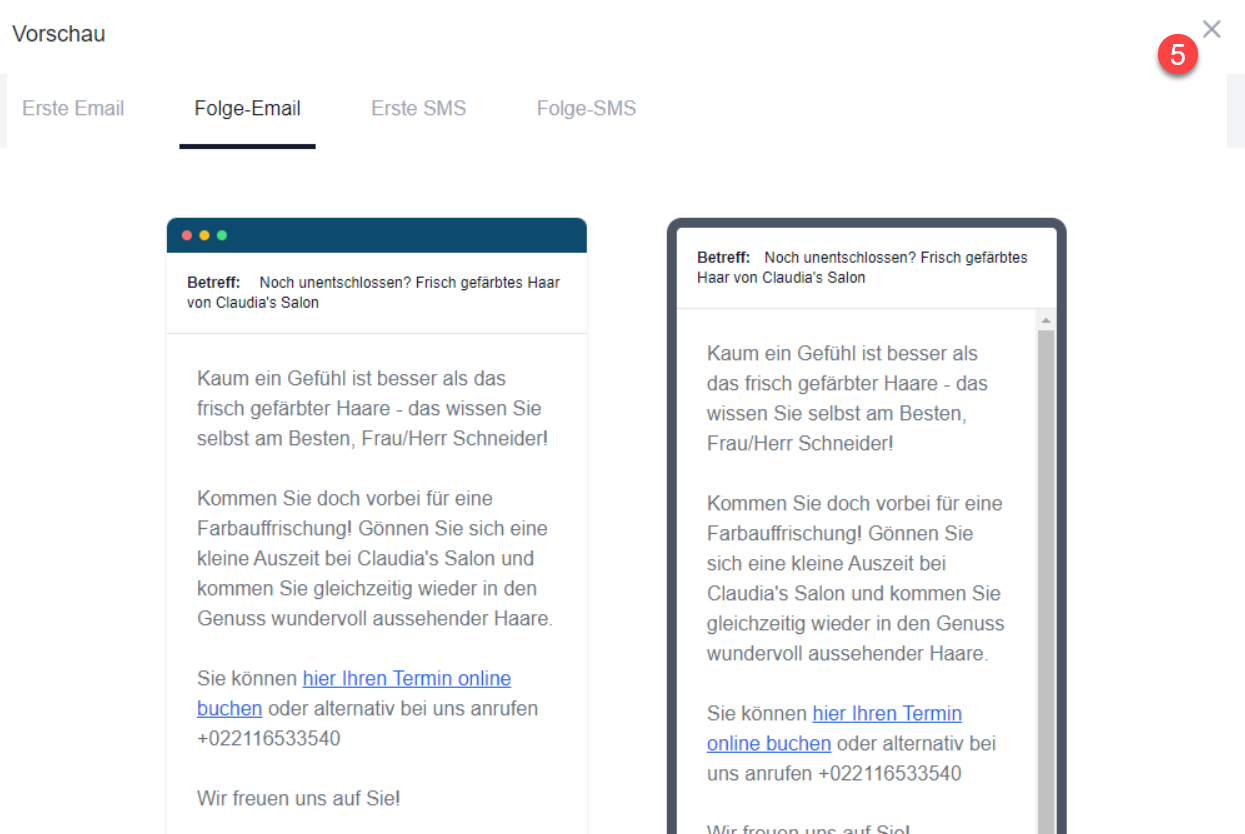This screenshot has height=834, width=1245.
Task: Click 'Genuss wundervoll aussehender Haare.' in desktop preview
Action: (x=375, y=619)
